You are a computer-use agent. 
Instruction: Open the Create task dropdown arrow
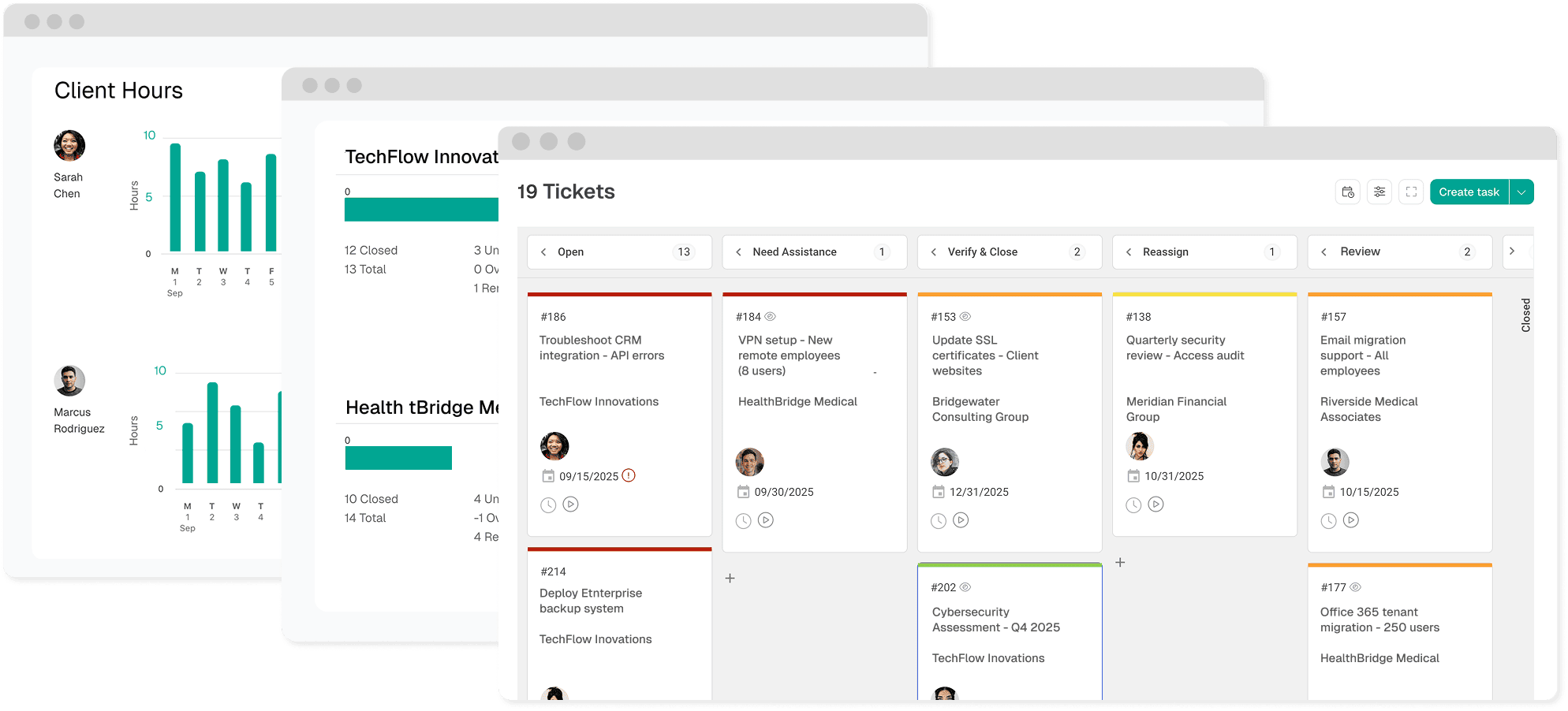coord(1521,192)
